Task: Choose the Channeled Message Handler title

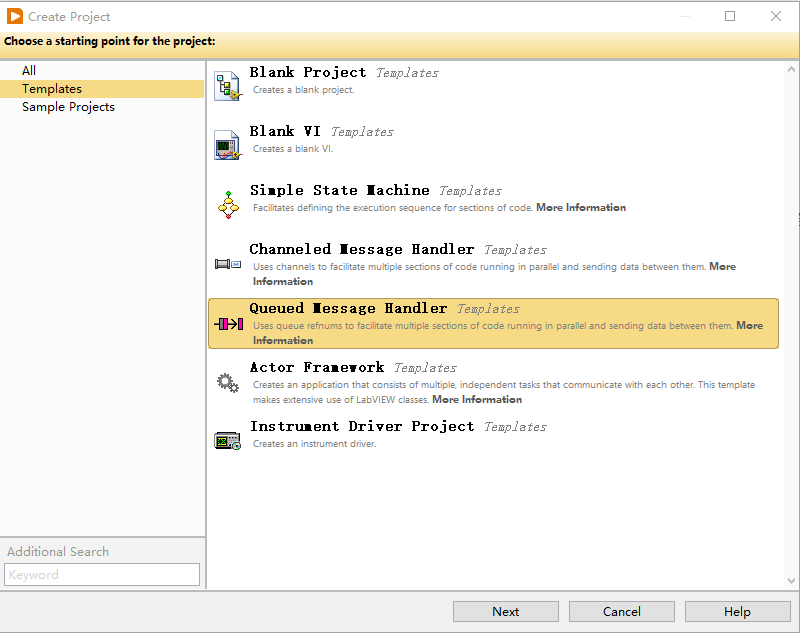Action: tap(362, 249)
